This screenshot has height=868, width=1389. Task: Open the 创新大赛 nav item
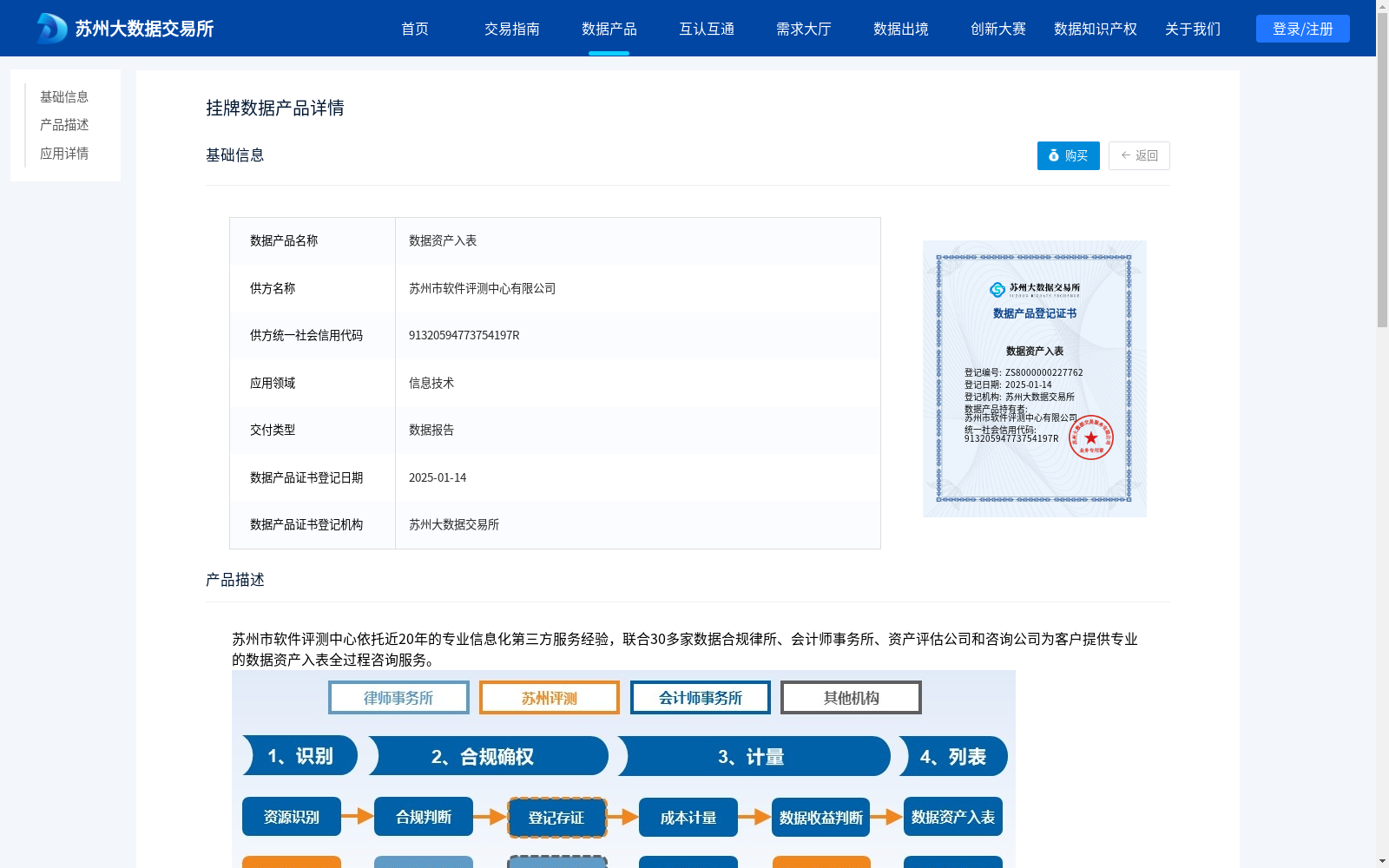(998, 29)
